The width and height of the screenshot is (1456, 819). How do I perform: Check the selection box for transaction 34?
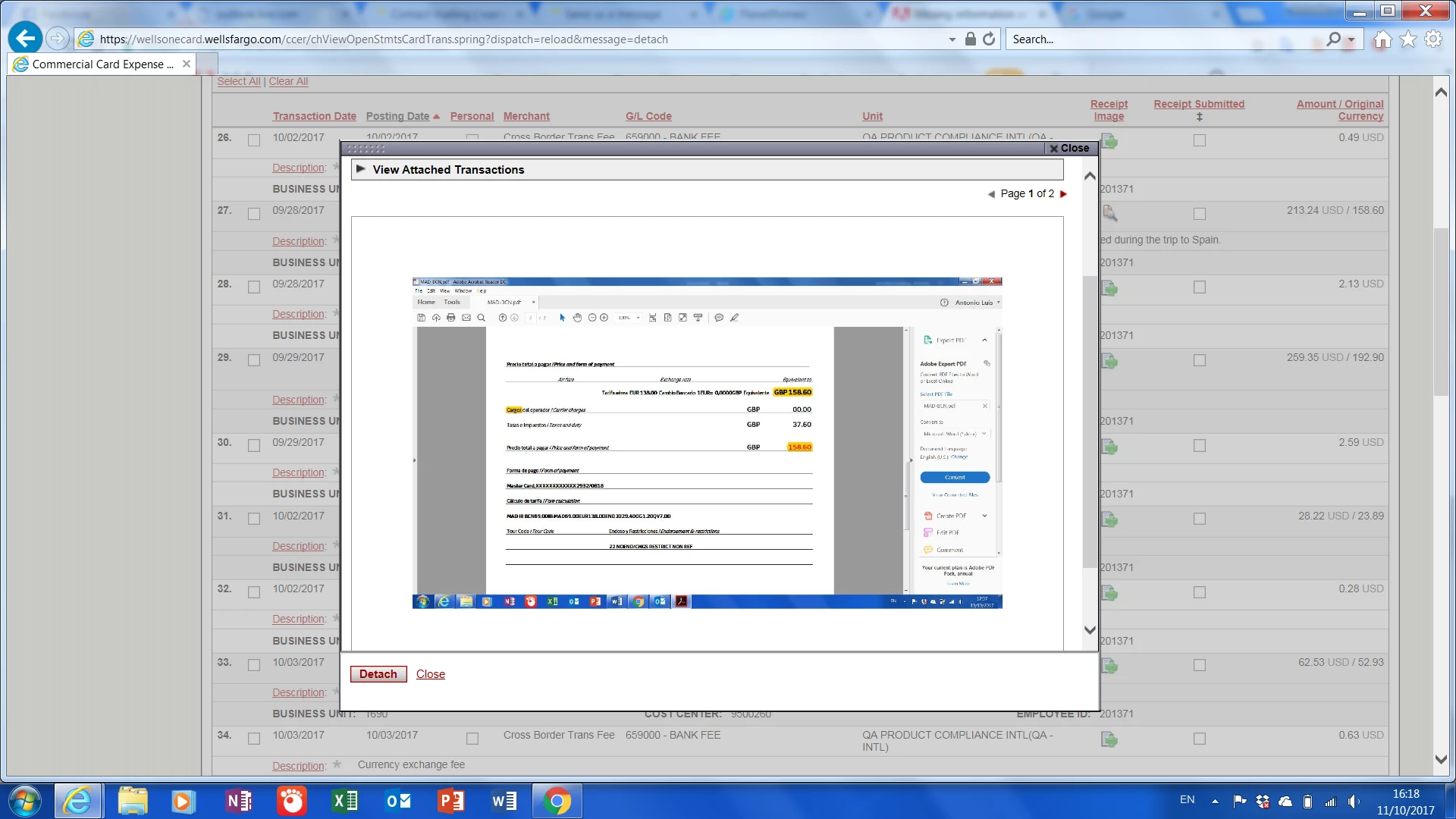(254, 738)
